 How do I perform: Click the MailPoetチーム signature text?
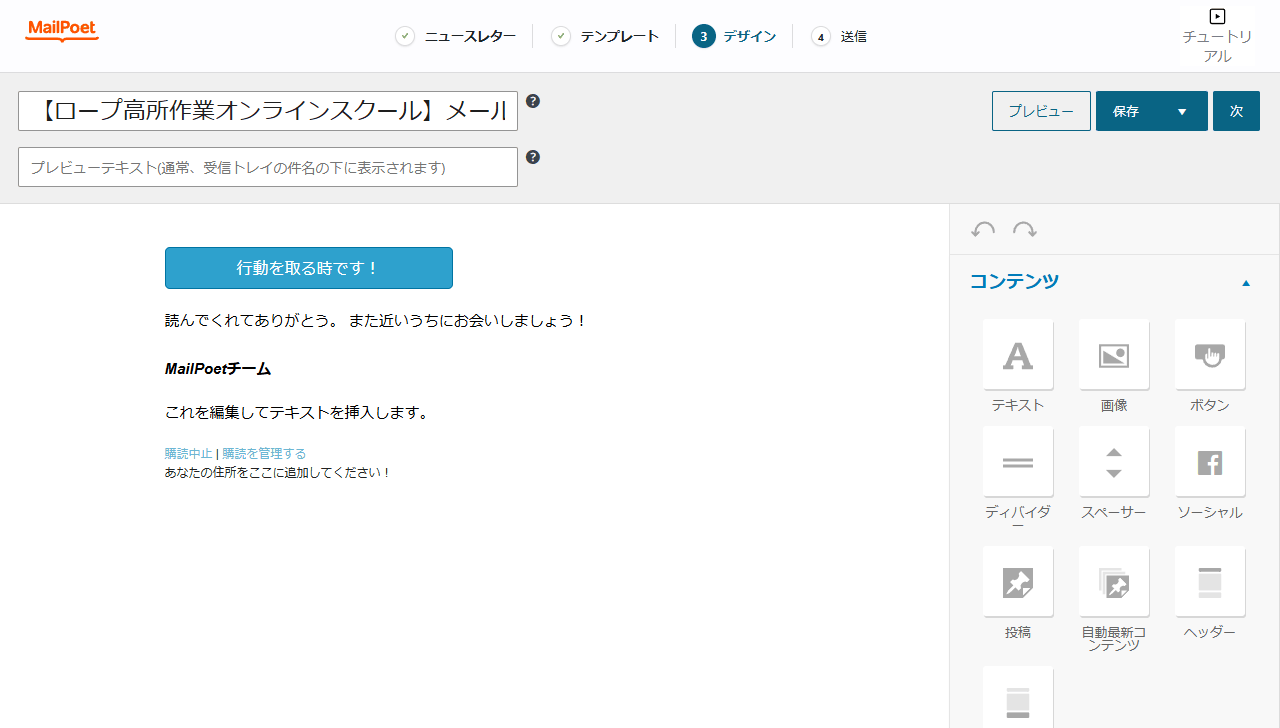pos(218,369)
